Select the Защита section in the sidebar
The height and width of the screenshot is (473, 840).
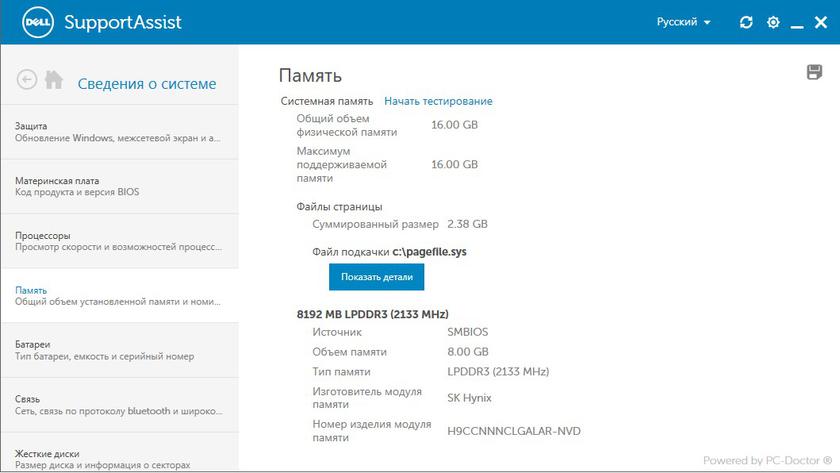pyautogui.click(x=119, y=132)
